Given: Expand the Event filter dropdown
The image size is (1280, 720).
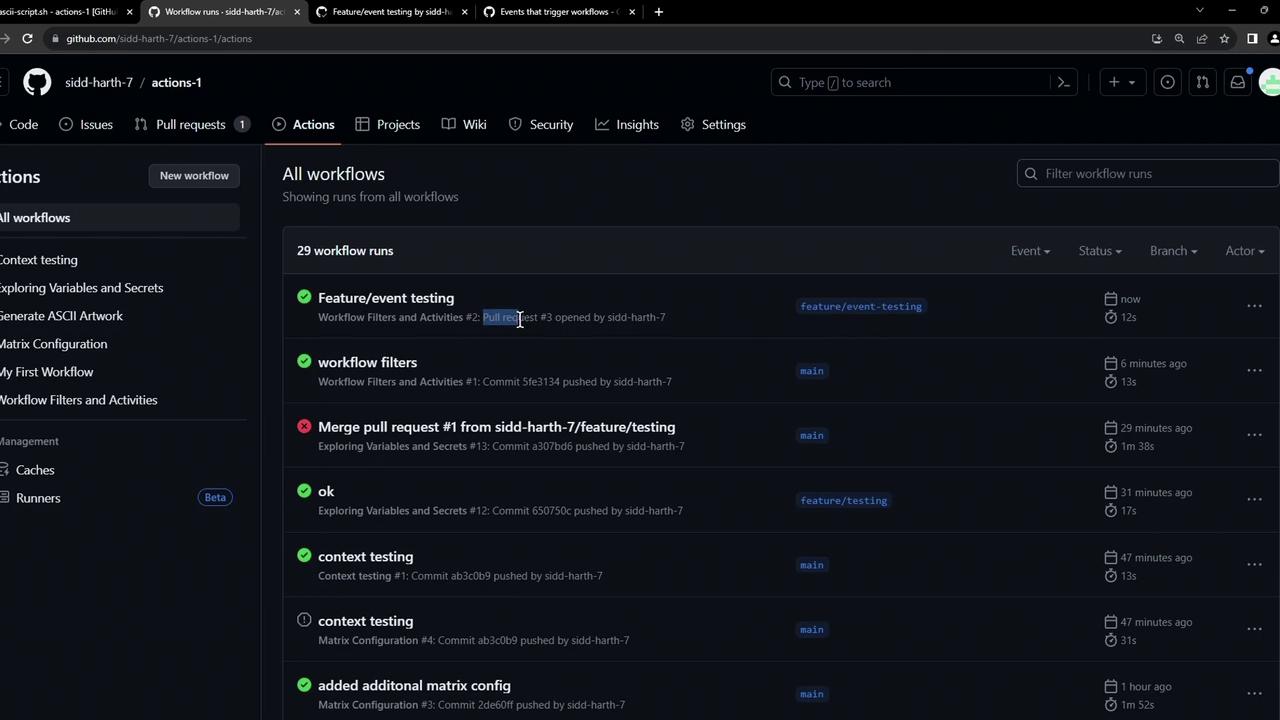Looking at the screenshot, I should pyautogui.click(x=1030, y=251).
